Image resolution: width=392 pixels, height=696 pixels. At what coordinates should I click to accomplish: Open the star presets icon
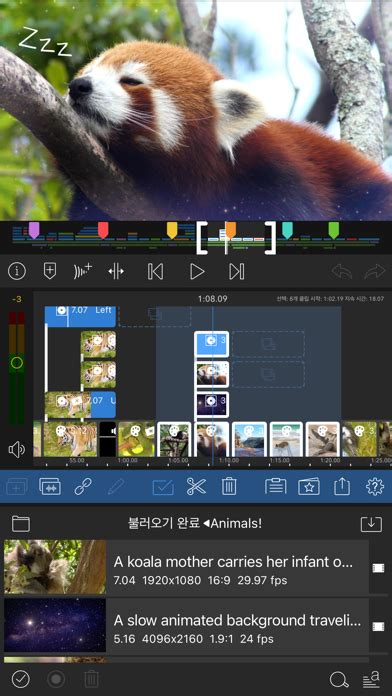coord(309,487)
